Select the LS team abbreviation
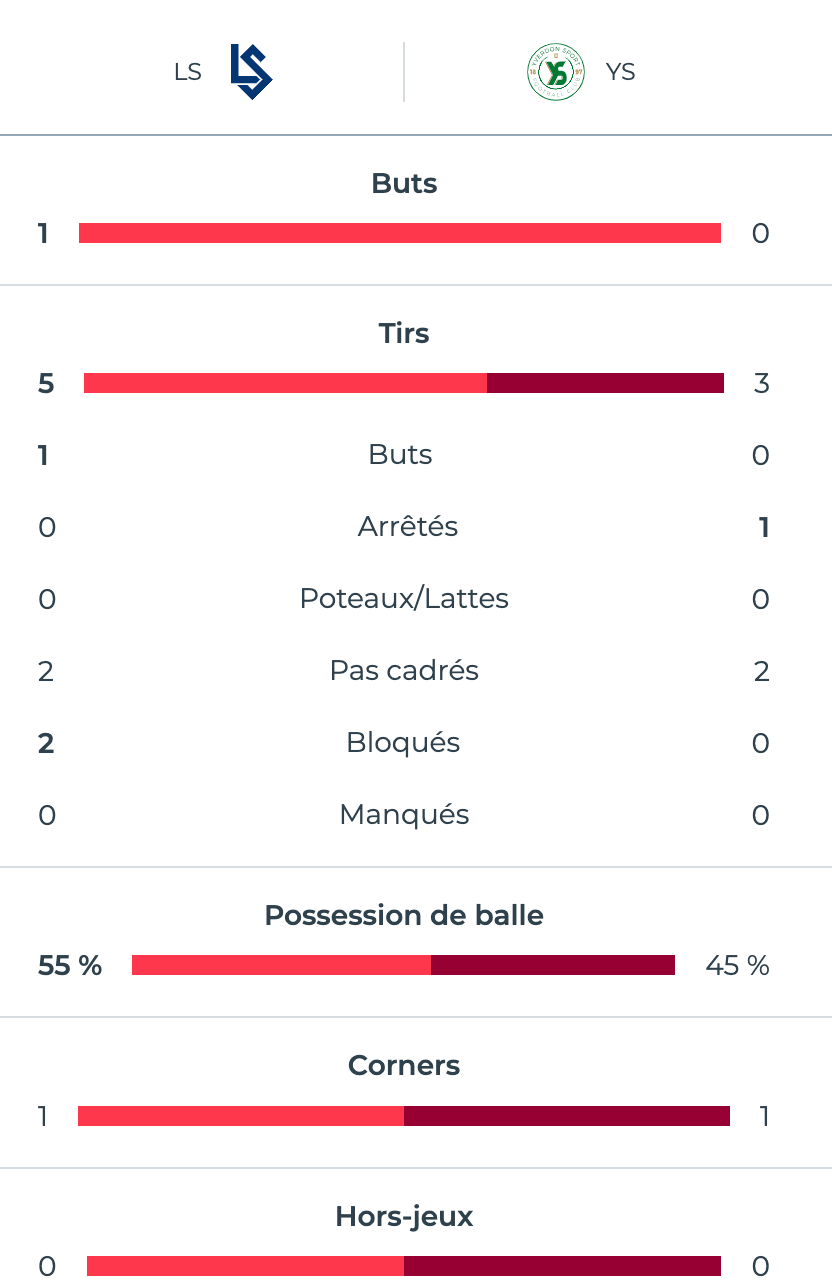 pyautogui.click(x=188, y=72)
